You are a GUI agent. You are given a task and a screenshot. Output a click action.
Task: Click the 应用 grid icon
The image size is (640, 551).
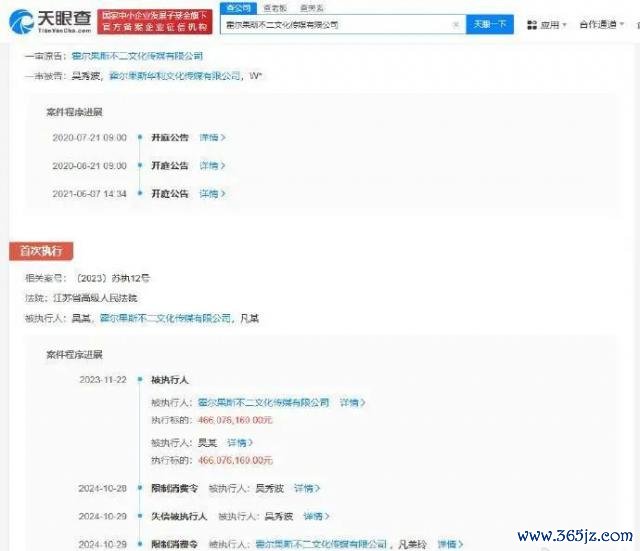pyautogui.click(x=532, y=25)
